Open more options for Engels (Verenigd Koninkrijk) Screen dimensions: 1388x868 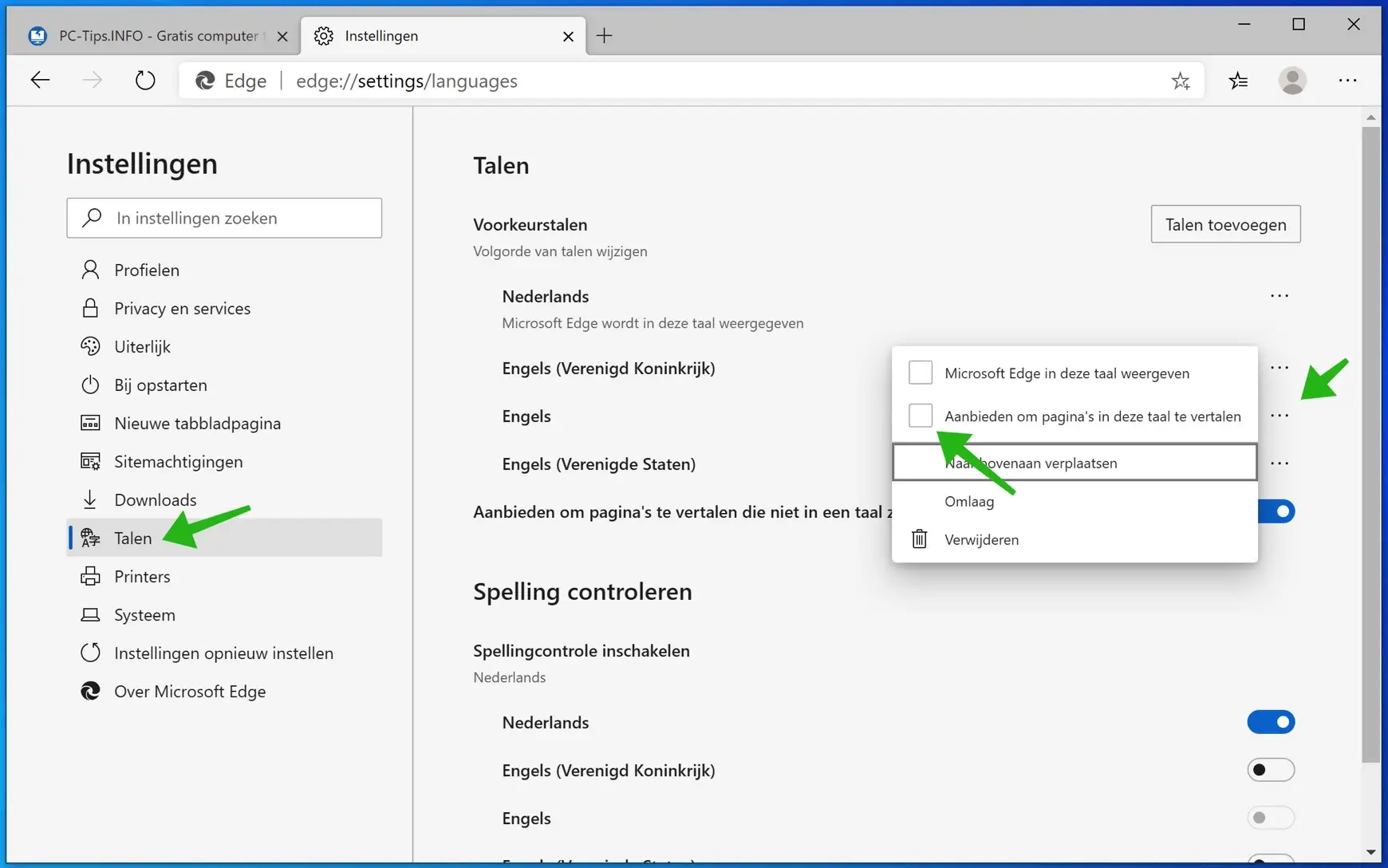pos(1280,368)
